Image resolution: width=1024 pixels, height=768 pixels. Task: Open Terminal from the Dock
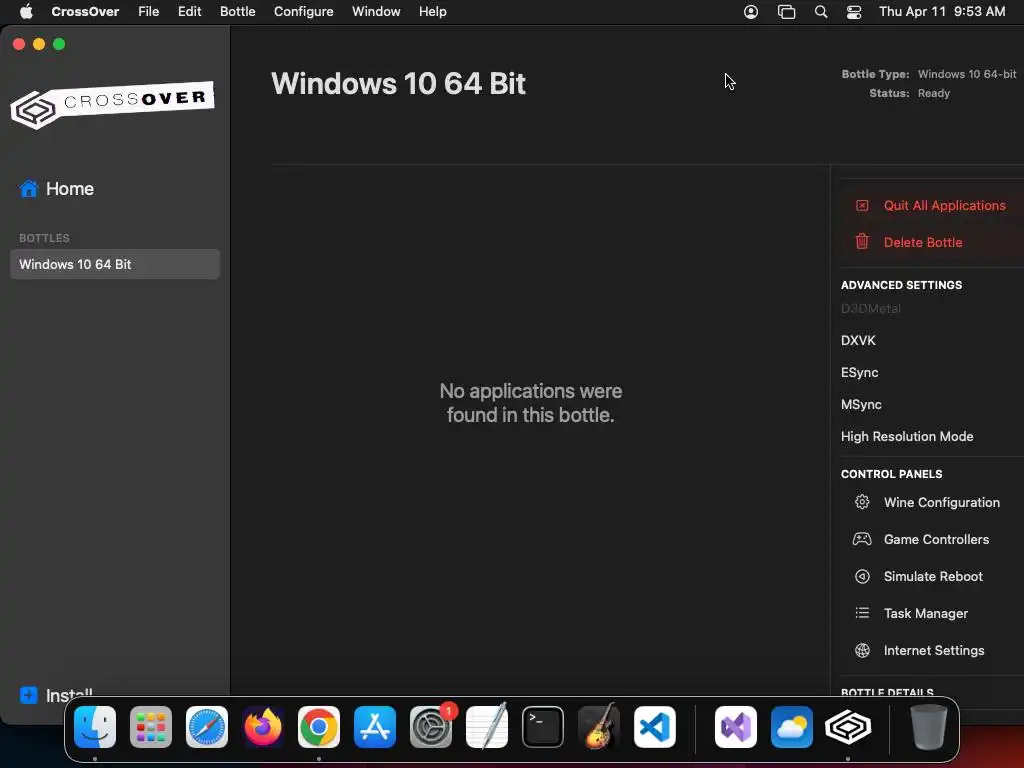point(543,726)
